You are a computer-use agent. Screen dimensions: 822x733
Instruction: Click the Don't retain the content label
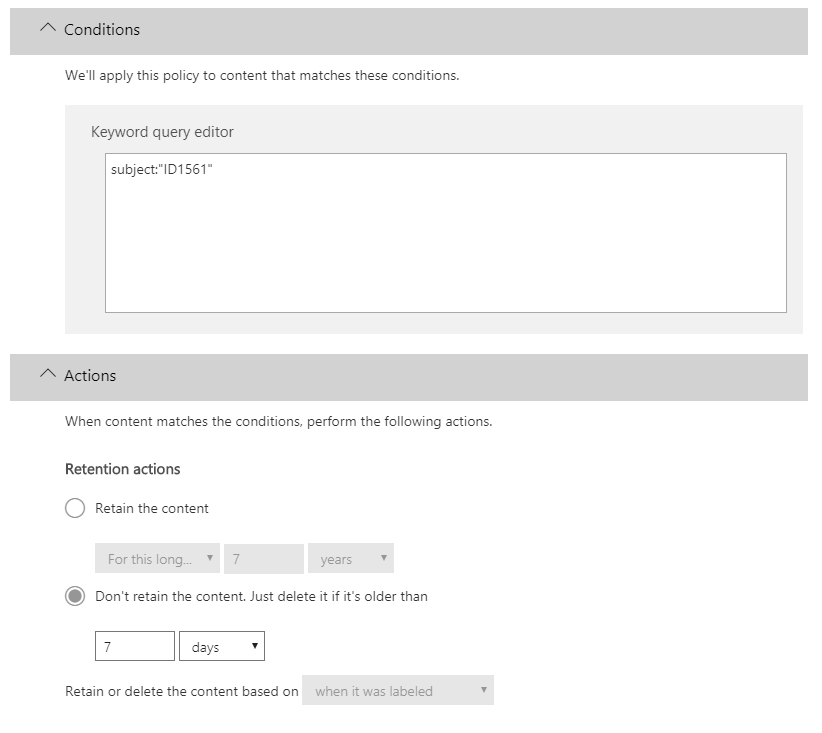261,597
